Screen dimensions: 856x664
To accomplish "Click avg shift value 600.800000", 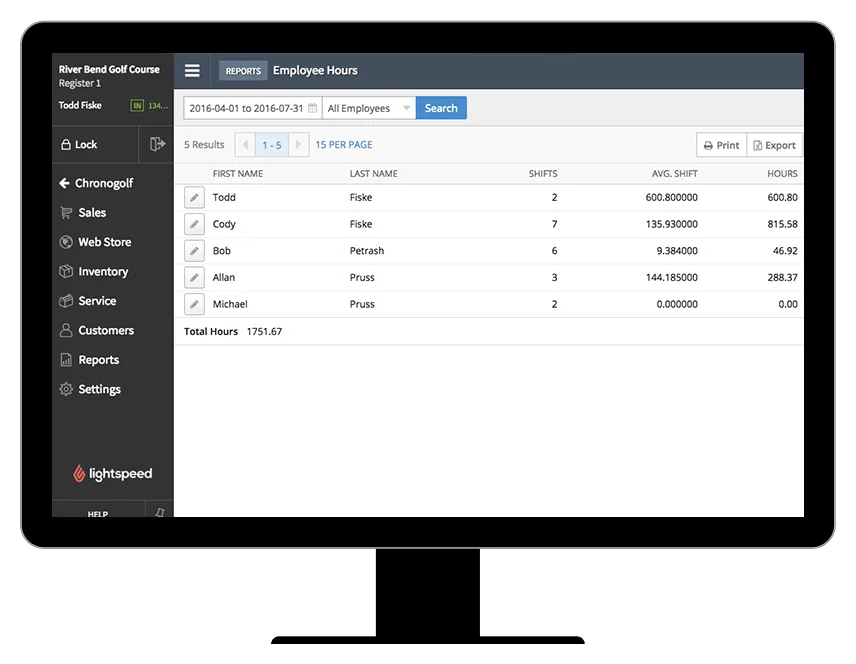I will [671, 197].
